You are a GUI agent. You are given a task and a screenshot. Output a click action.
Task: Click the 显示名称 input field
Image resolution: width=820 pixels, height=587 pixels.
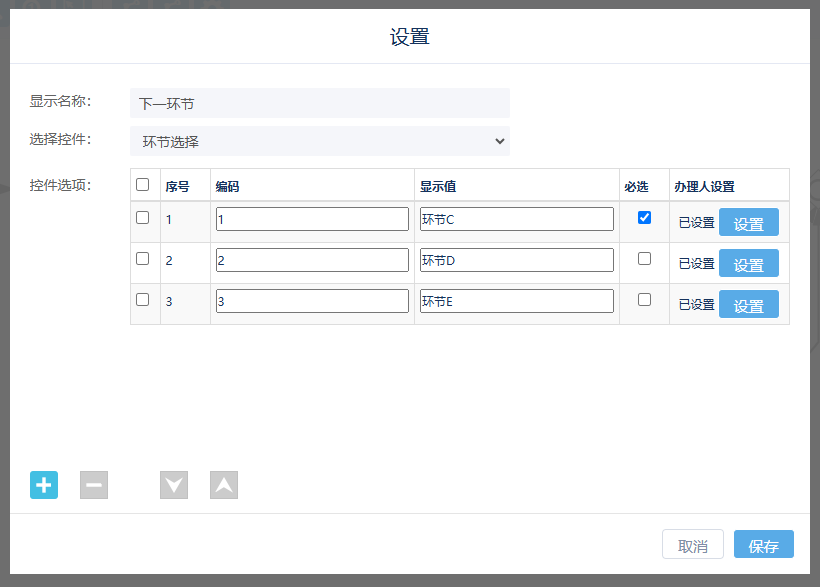point(320,103)
